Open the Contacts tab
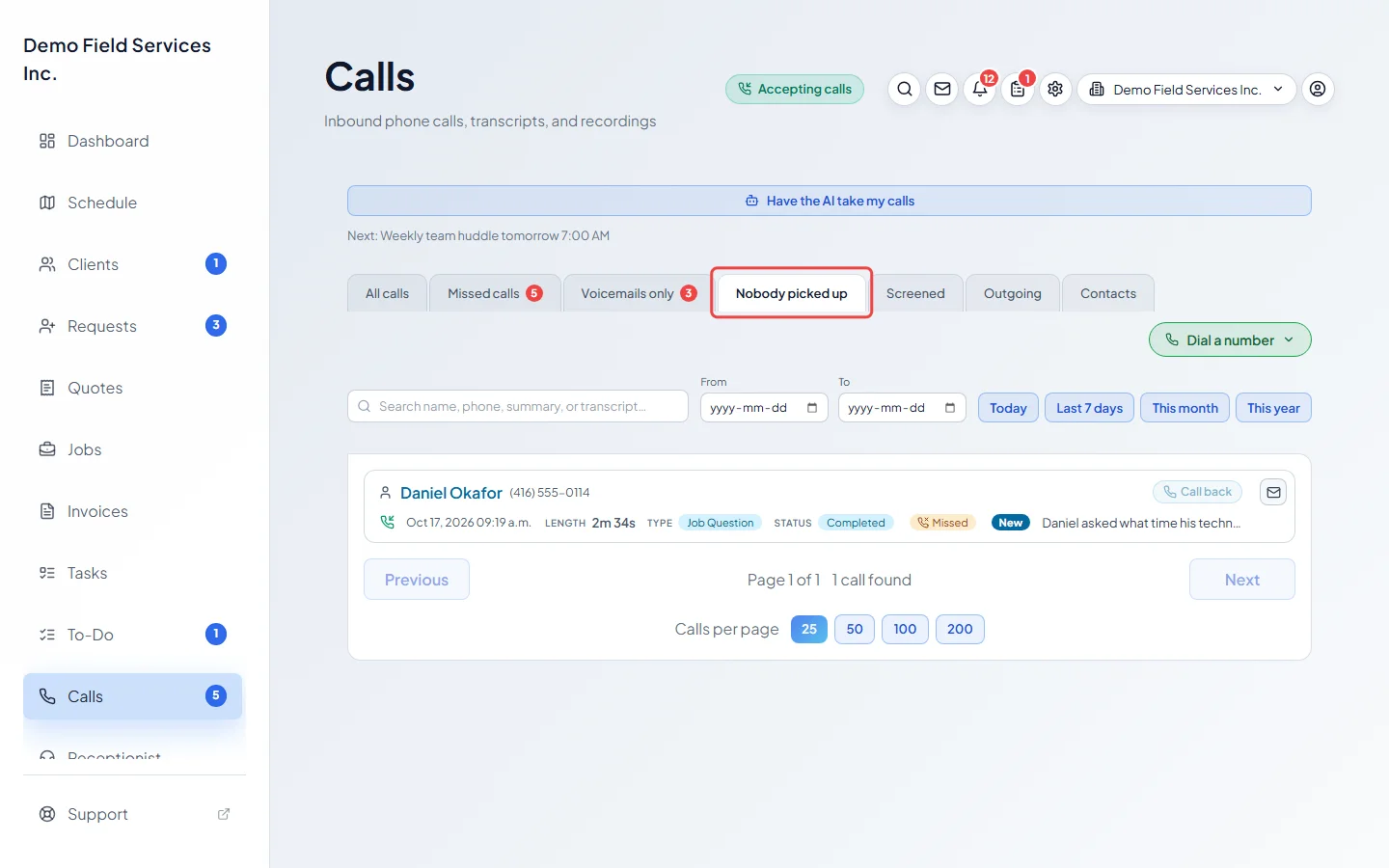The image size is (1389, 868). pyautogui.click(x=1108, y=293)
